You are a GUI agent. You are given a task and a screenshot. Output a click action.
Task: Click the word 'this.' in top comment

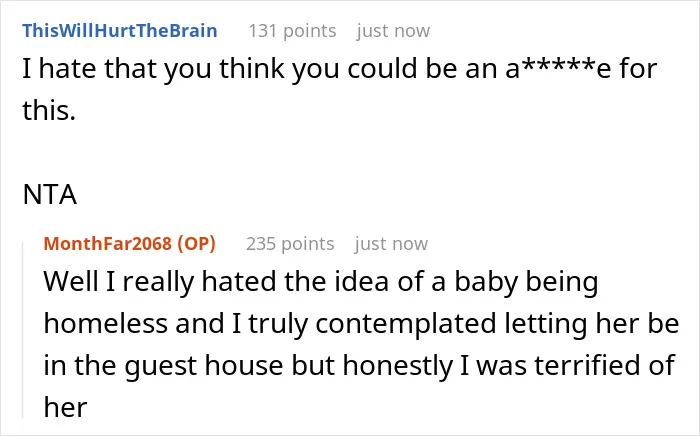click(49, 110)
